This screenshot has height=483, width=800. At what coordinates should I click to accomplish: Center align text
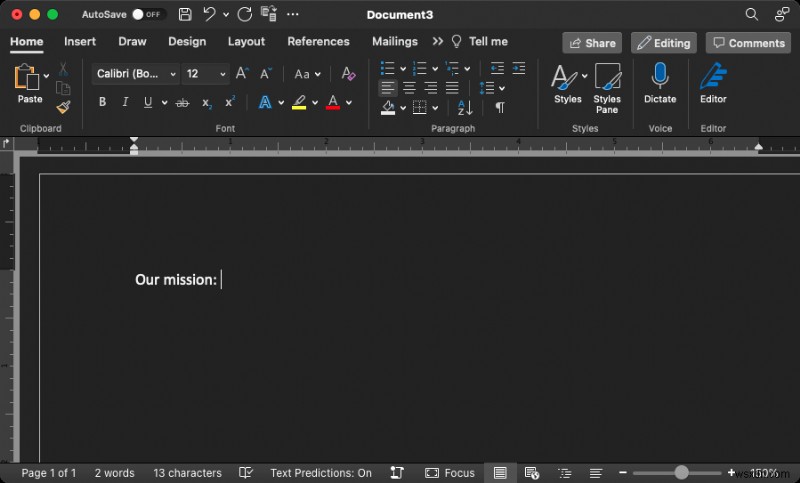[409, 88]
